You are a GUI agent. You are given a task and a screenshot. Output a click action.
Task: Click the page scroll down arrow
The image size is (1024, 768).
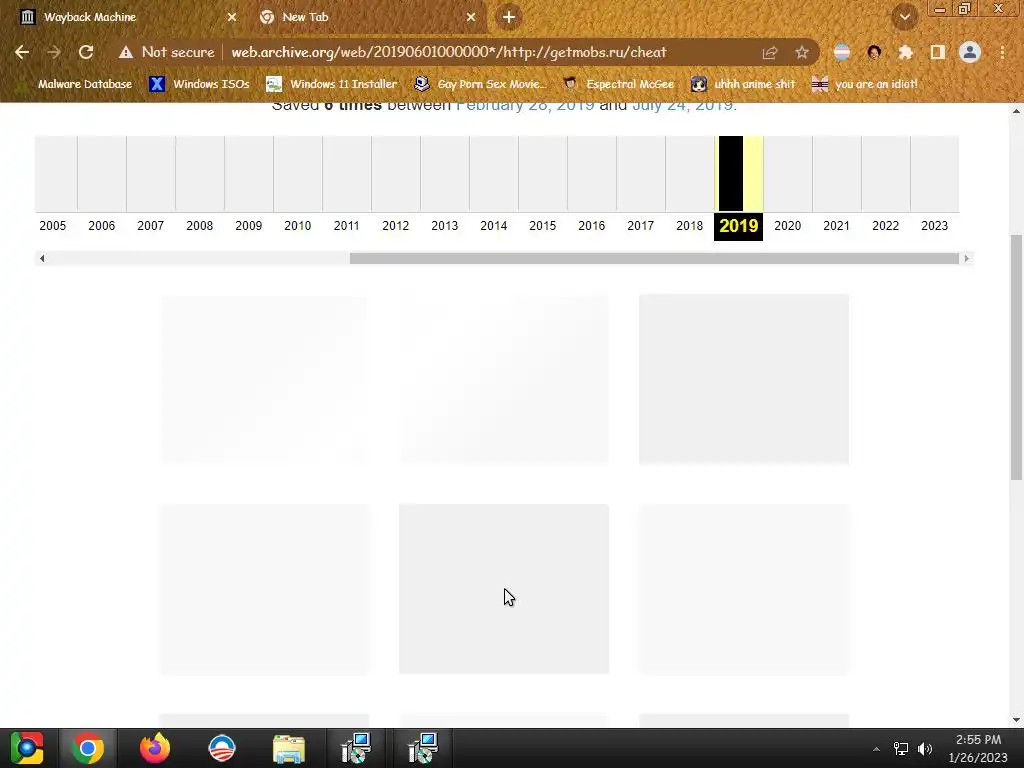tap(1016, 720)
